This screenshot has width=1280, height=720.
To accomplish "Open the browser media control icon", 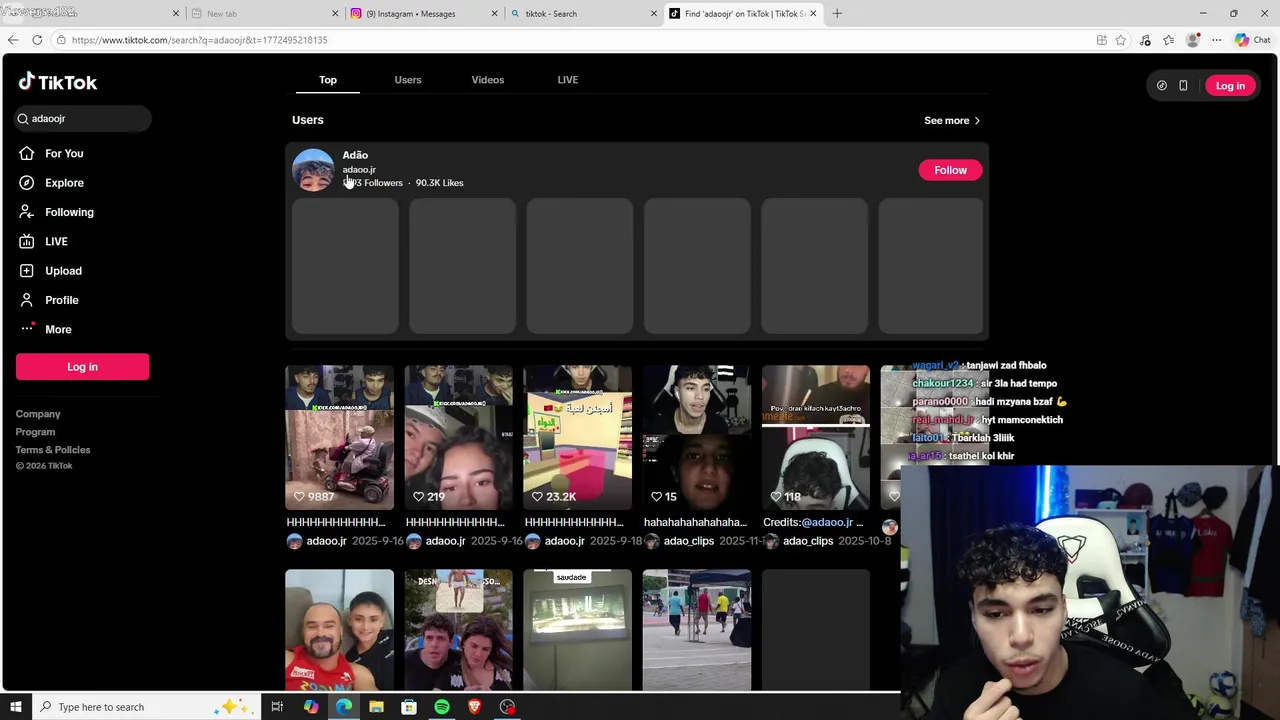I will (1145, 40).
